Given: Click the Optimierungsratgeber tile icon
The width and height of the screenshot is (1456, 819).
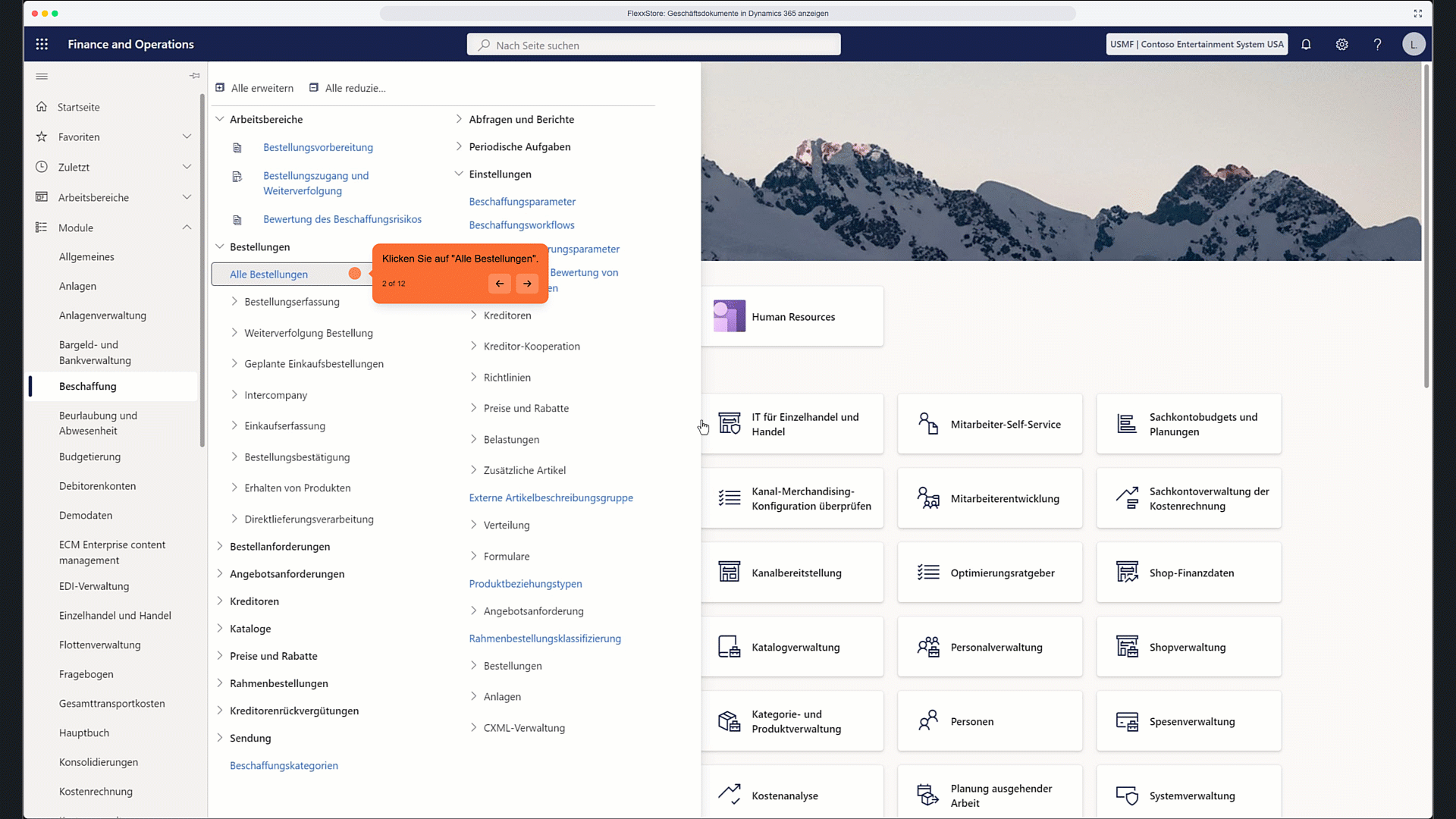Looking at the screenshot, I should coord(928,573).
